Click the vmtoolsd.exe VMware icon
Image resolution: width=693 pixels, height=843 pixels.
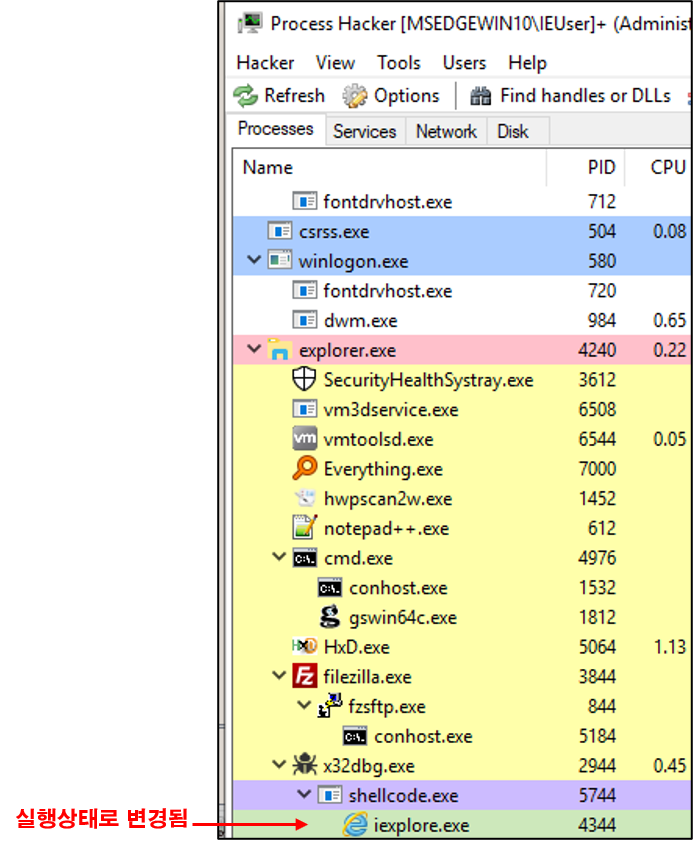click(304, 438)
